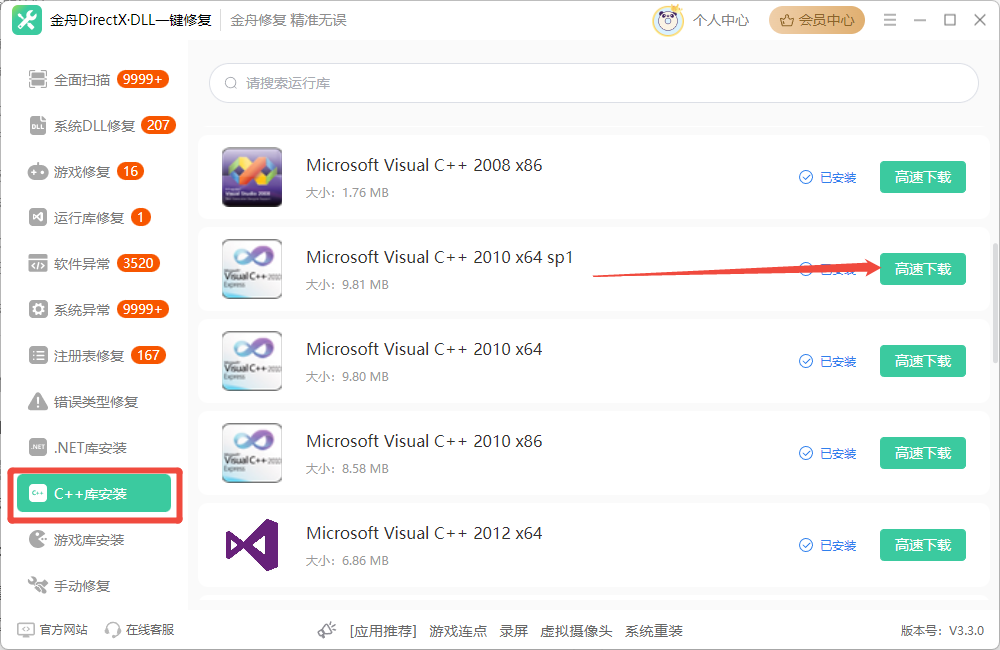Download Microsoft Visual C++ 2010 x64 sp1
Viewport: 1000px width, 650px height.
(x=921, y=268)
